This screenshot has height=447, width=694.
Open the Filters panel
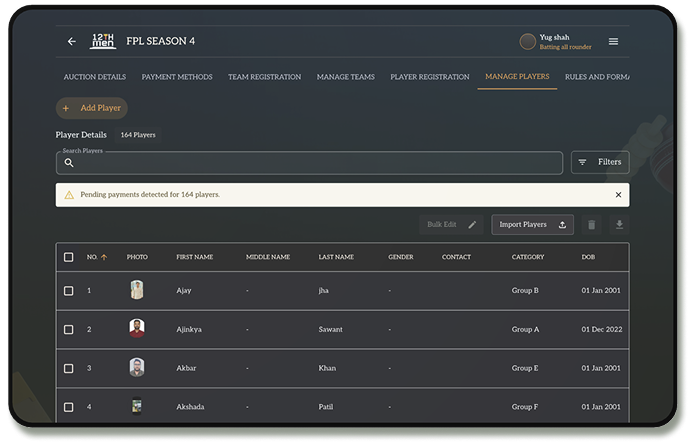coord(600,162)
